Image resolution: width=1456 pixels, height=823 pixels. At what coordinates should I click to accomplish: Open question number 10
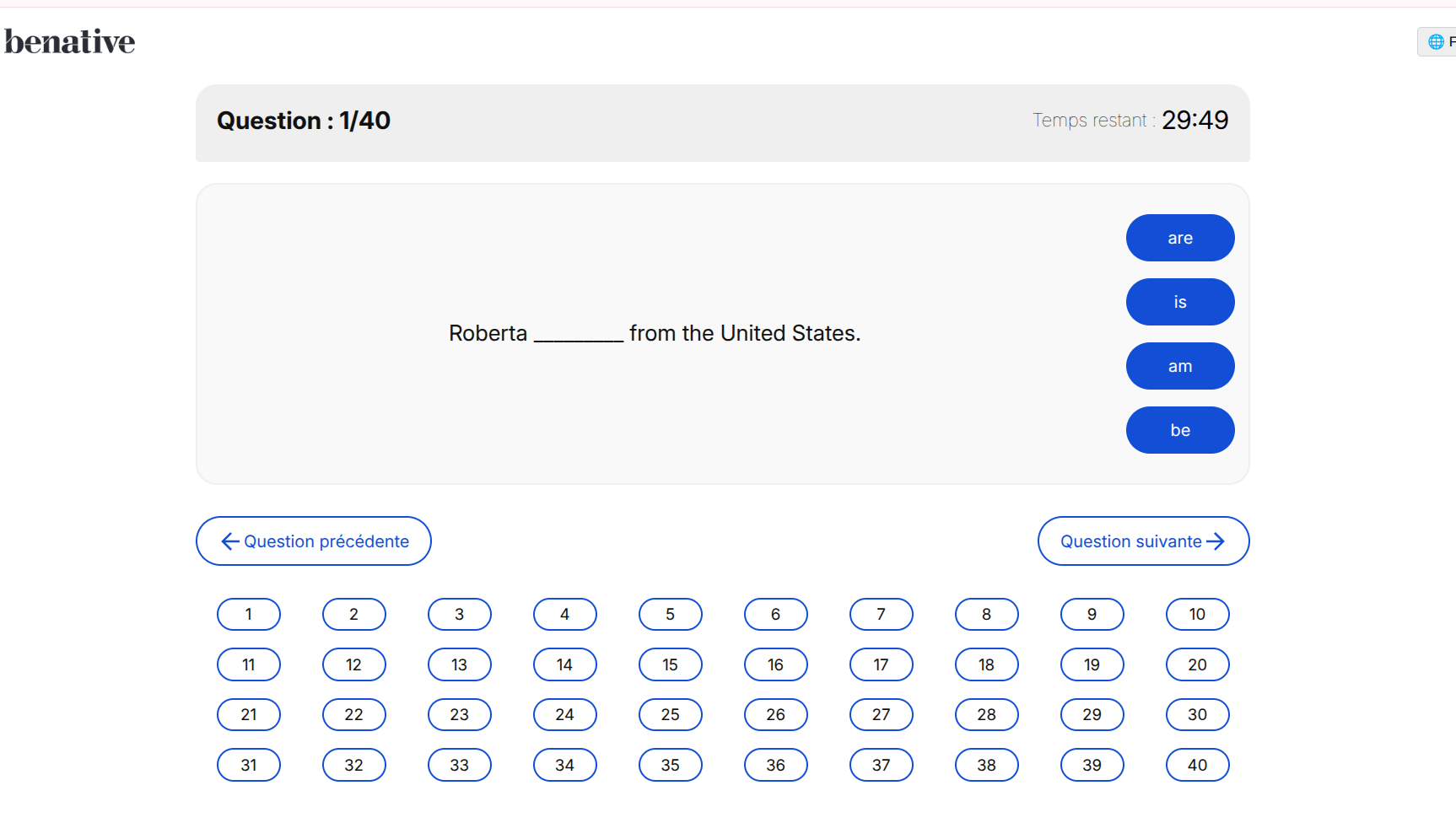click(1198, 614)
